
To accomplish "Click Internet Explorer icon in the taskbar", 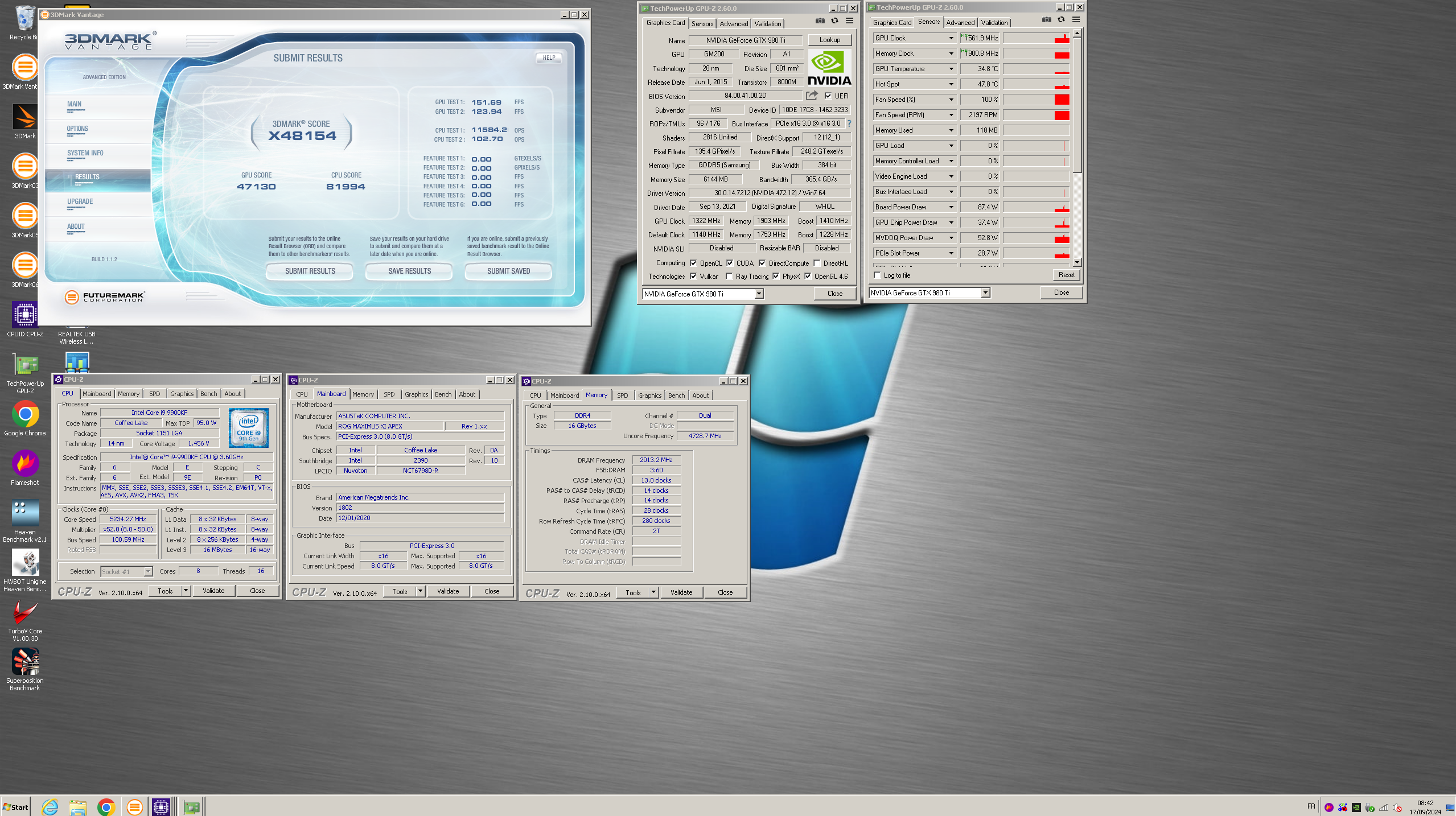I will pyautogui.click(x=50, y=807).
